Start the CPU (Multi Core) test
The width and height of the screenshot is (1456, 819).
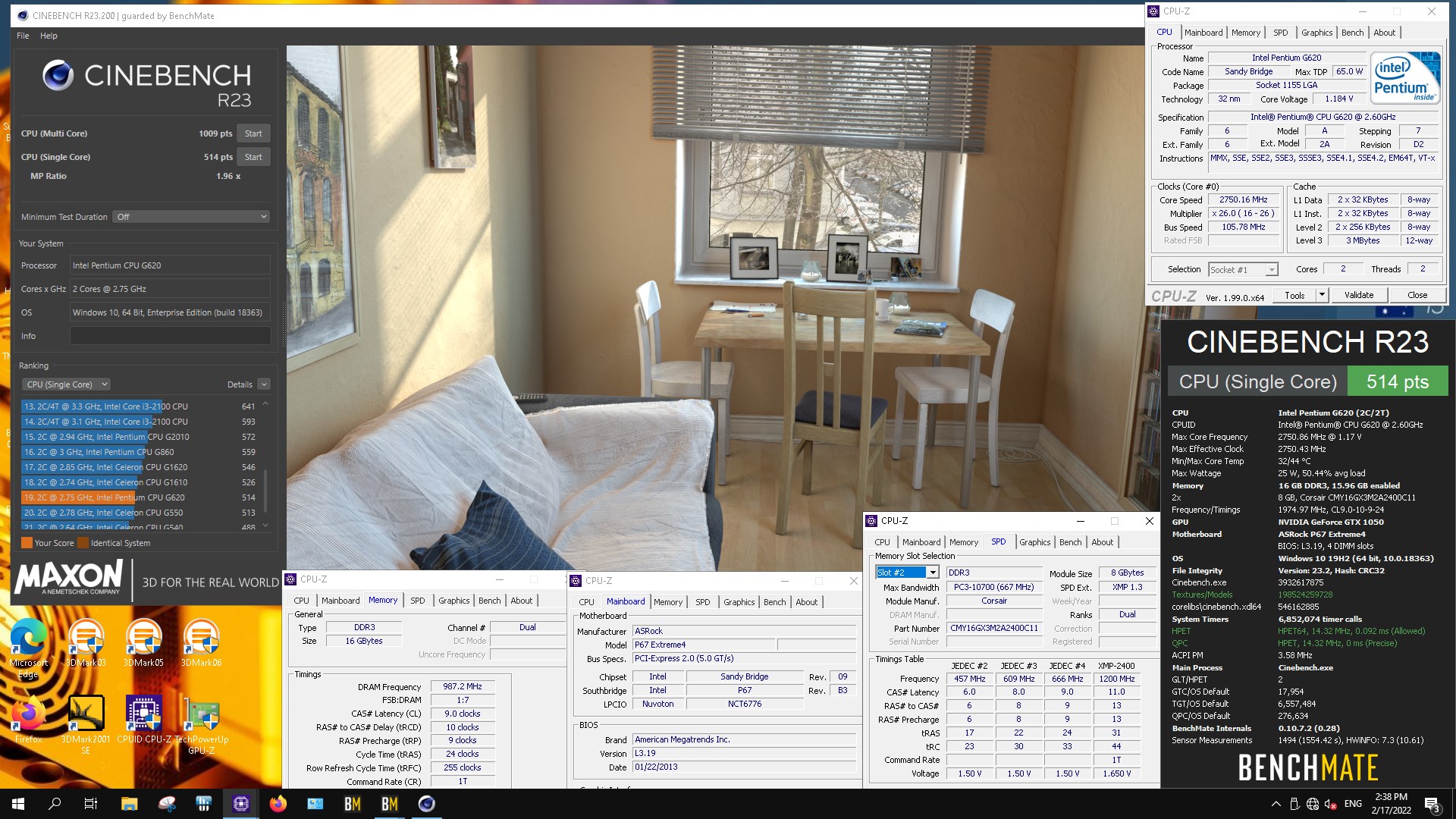pos(253,133)
